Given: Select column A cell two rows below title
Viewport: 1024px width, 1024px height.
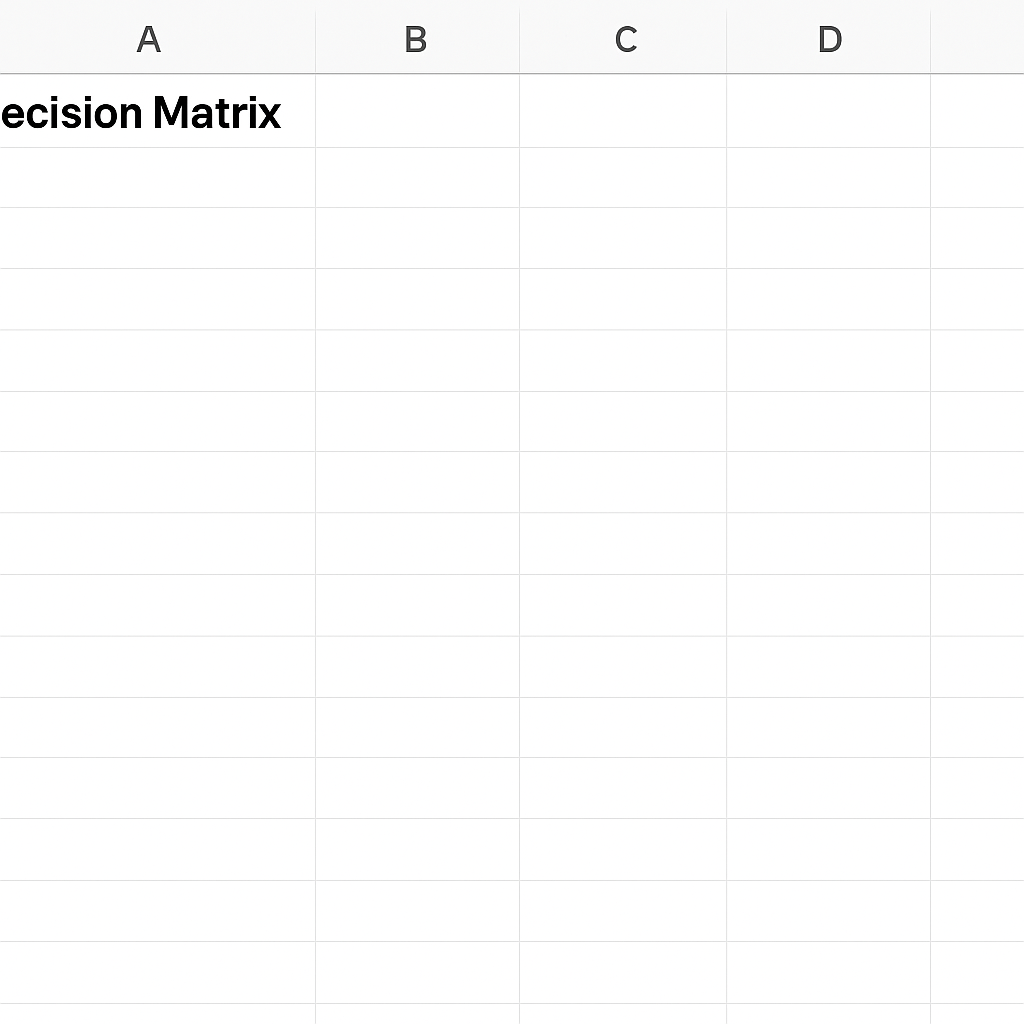Looking at the screenshot, I should coord(157,238).
